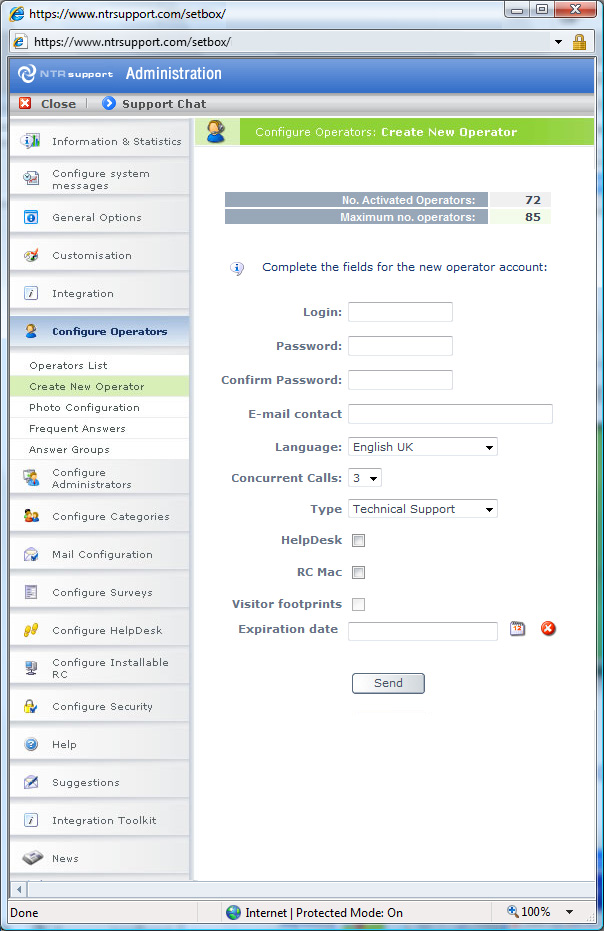Click the Login input field

pyautogui.click(x=400, y=312)
